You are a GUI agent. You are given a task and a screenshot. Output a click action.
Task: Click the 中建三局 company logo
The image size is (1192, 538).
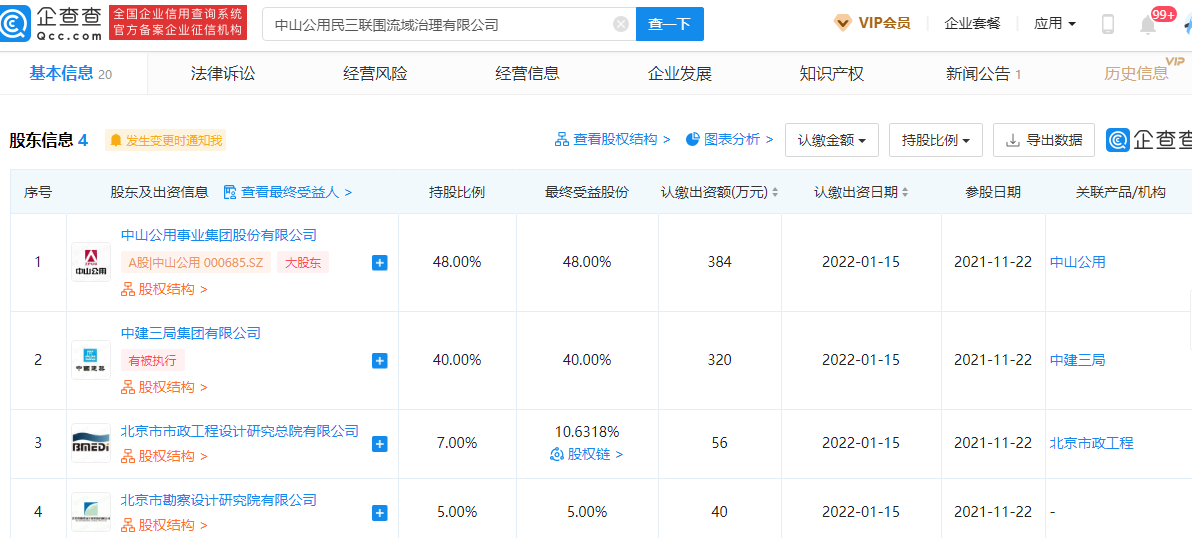coord(91,360)
